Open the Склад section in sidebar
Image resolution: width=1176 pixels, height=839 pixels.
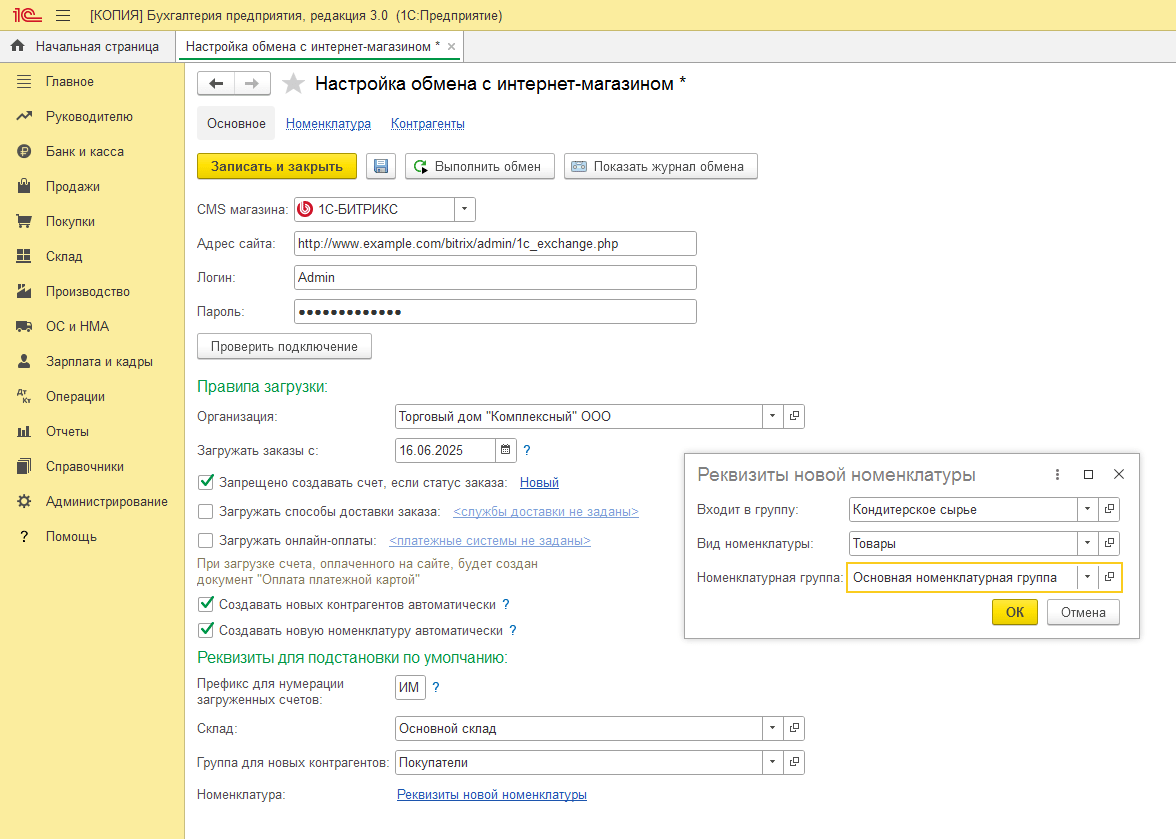92,256
